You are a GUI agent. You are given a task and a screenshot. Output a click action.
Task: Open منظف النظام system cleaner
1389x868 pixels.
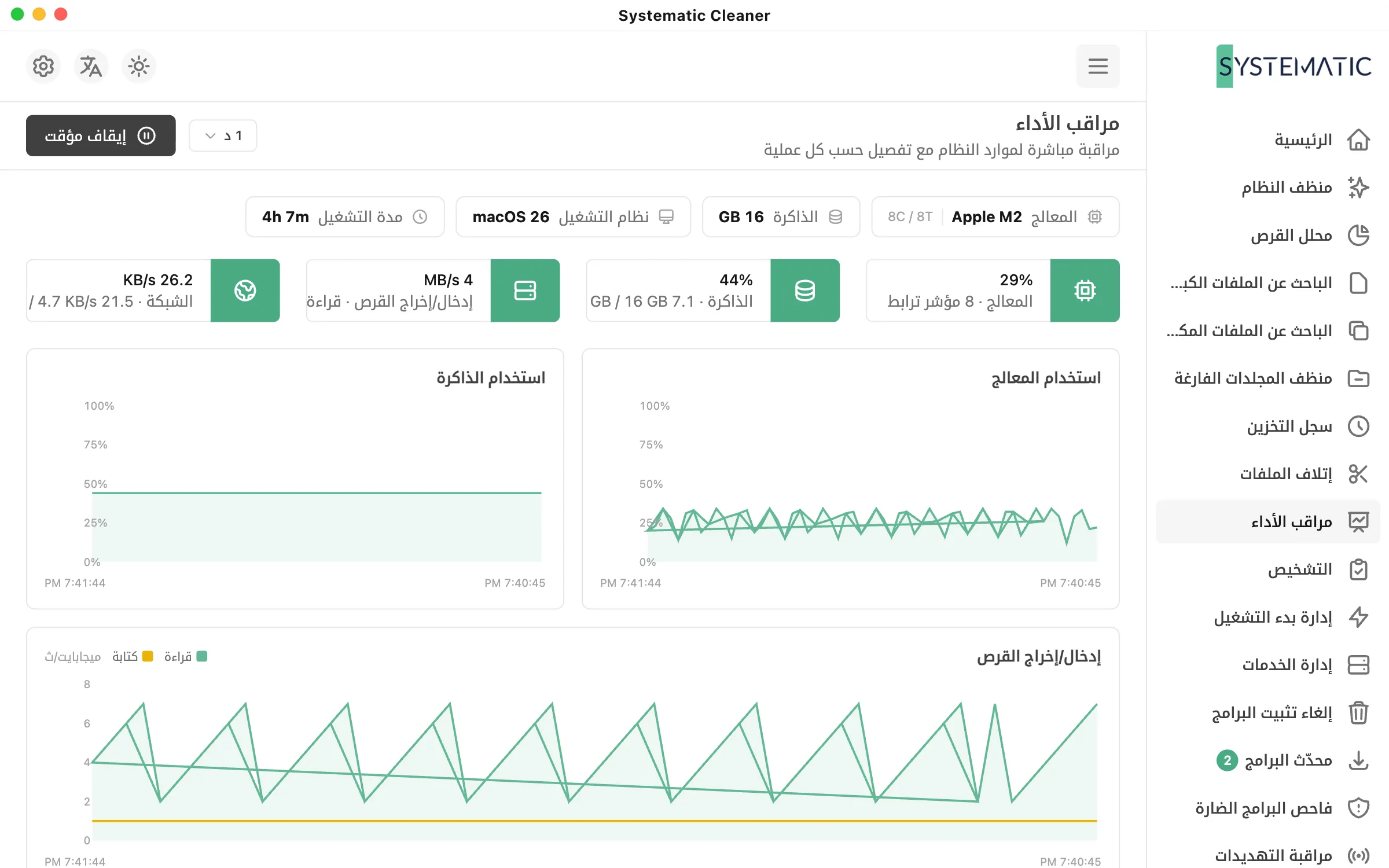click(1287, 187)
